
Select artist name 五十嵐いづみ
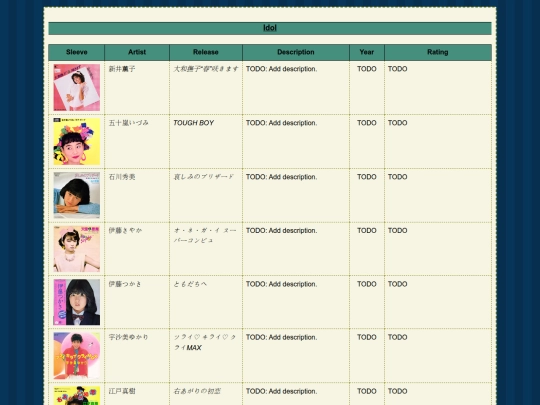coord(128,123)
